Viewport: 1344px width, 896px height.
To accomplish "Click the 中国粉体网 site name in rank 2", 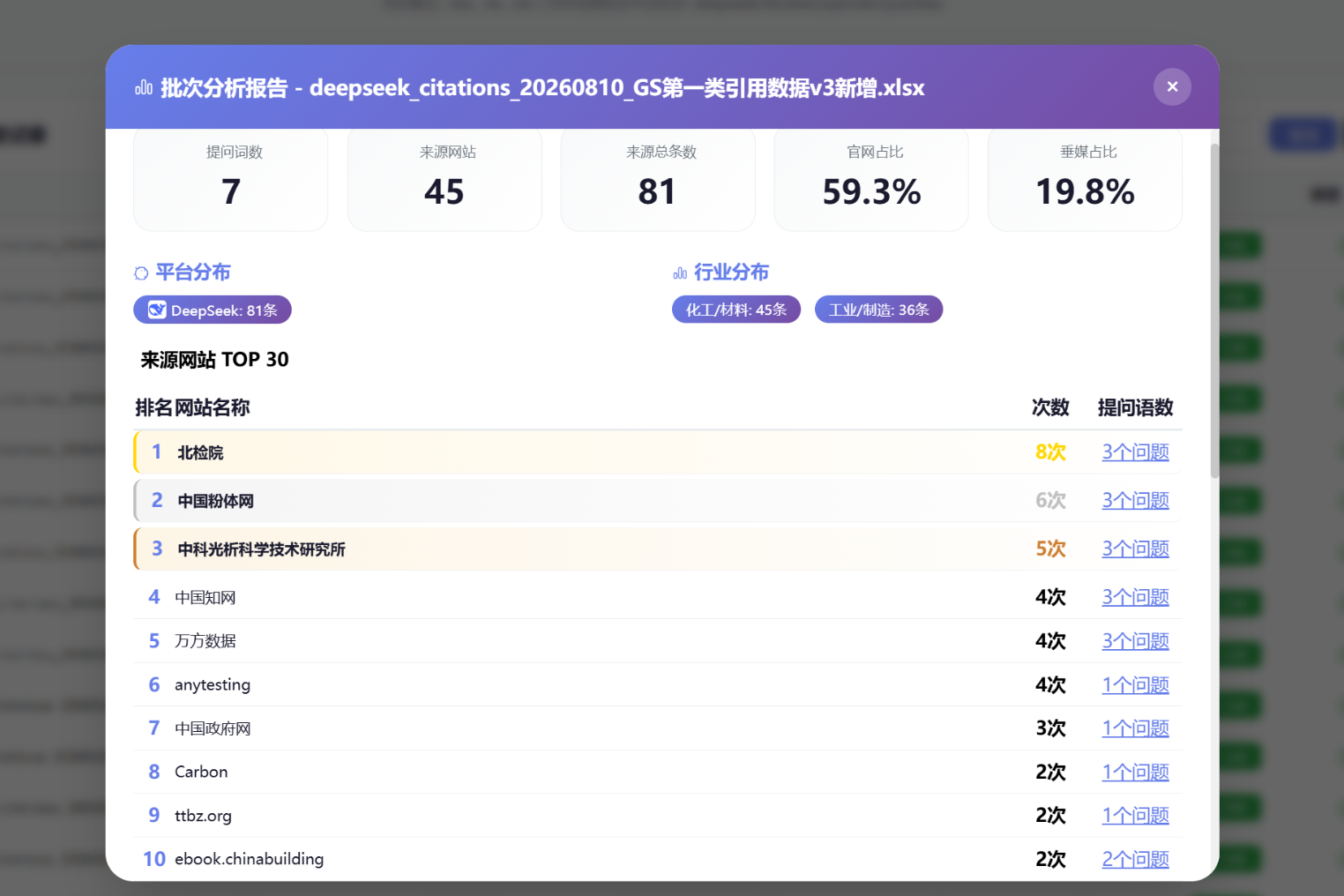I will point(215,501).
